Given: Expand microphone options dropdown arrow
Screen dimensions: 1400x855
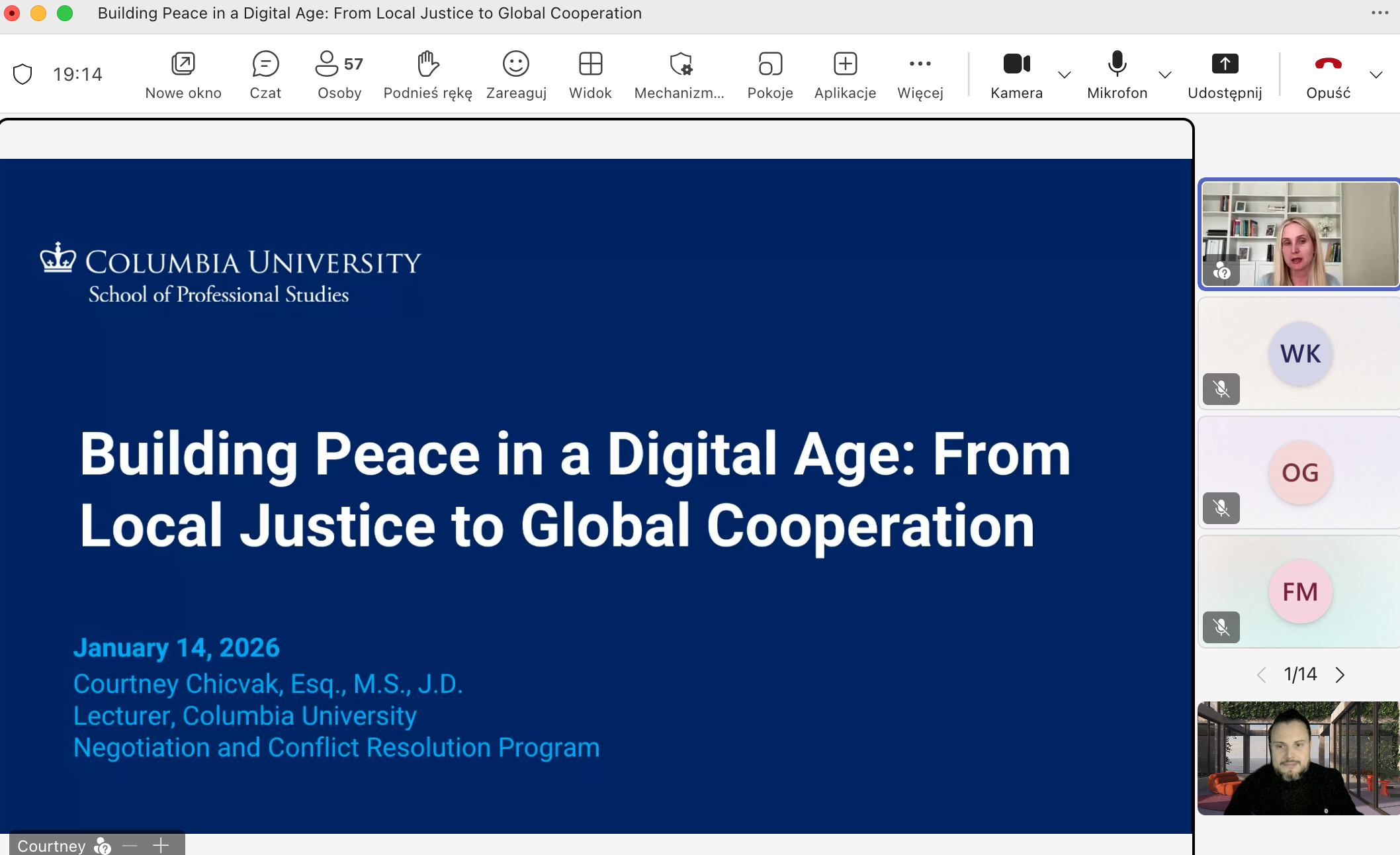Looking at the screenshot, I should click(1165, 75).
